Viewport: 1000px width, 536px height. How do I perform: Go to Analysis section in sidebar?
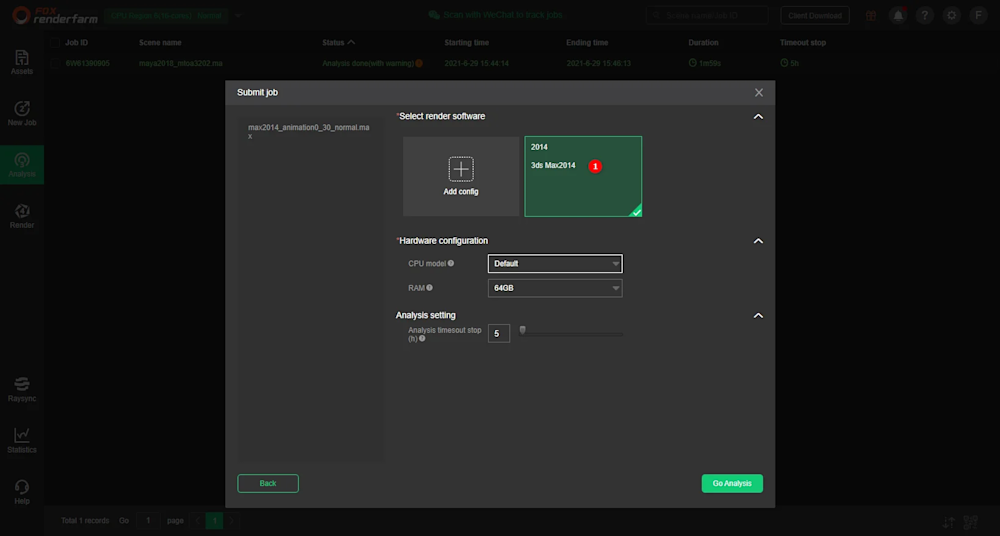pos(22,165)
